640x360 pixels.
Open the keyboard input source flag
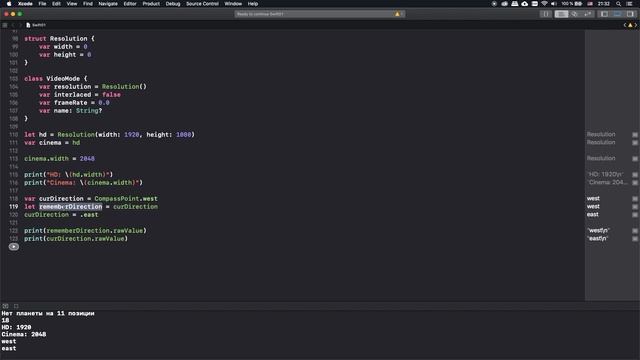point(590,4)
